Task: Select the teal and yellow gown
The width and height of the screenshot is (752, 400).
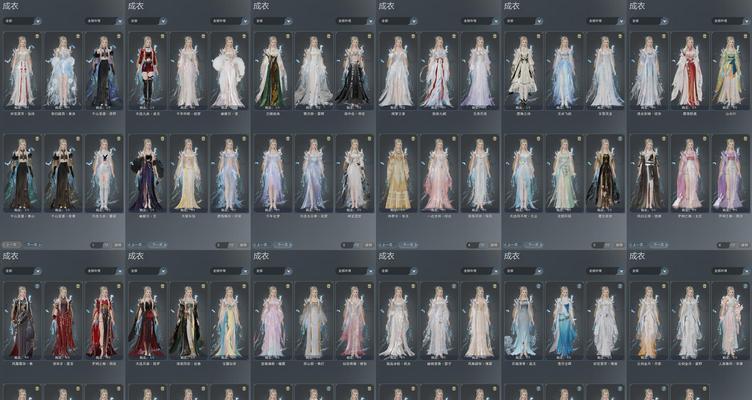Action: pyautogui.click(x=229, y=321)
